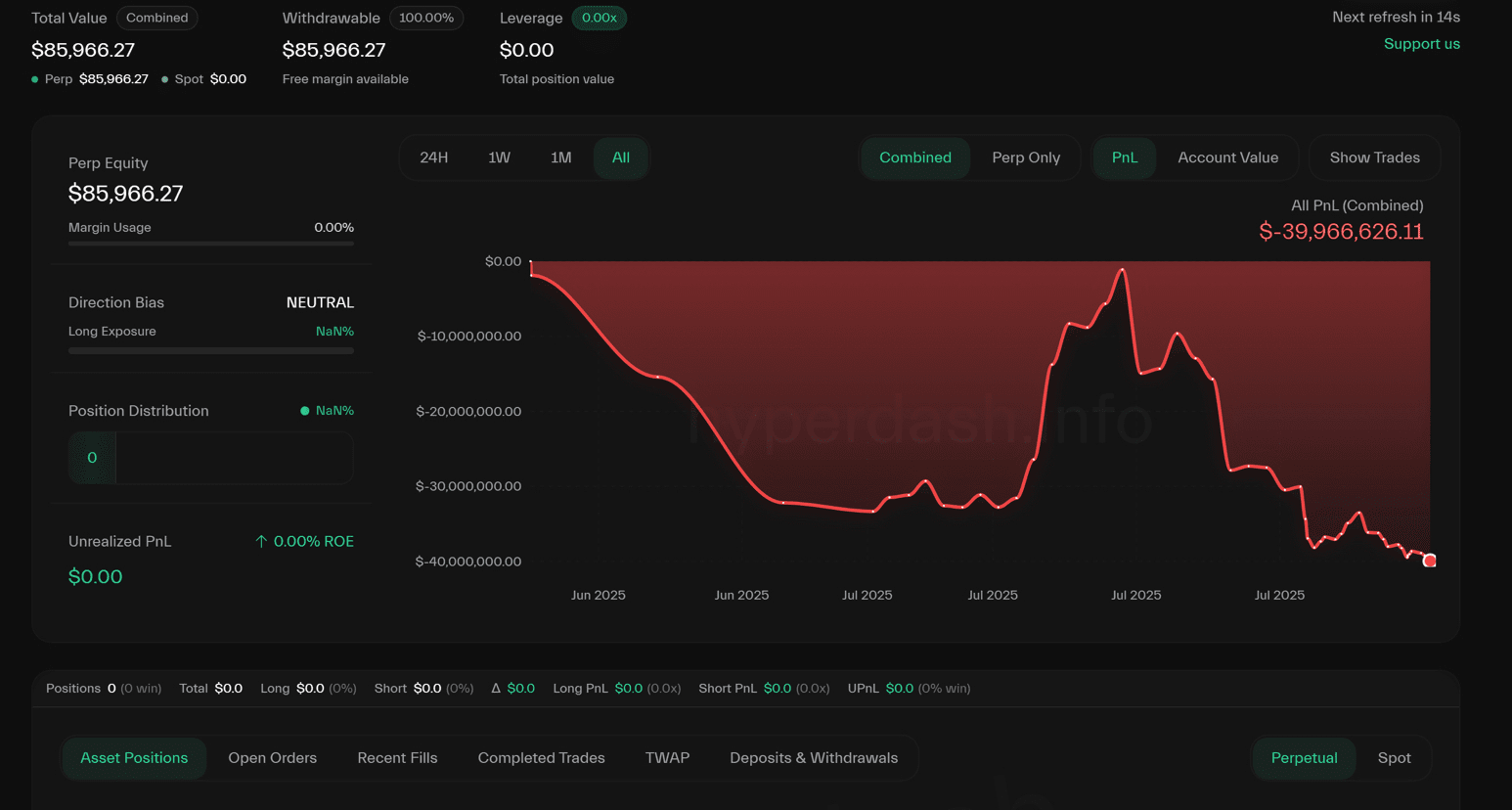Click the delta symbol in positions summary
This screenshot has width=1512, height=810.
click(496, 689)
